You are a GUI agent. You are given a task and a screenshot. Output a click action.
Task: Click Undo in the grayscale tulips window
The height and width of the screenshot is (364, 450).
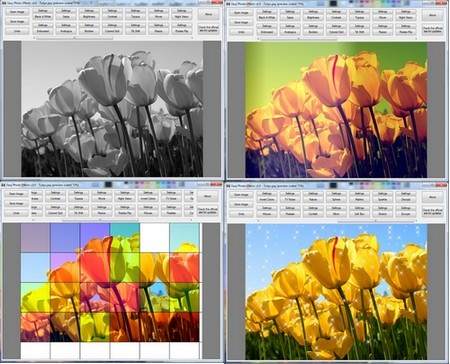pyautogui.click(x=17, y=31)
